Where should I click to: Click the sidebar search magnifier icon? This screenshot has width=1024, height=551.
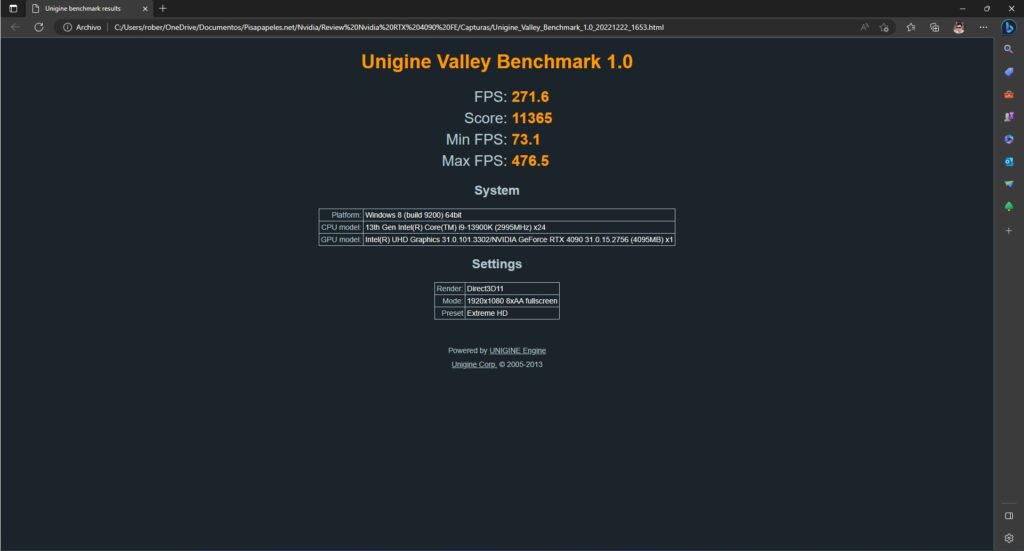[1008, 49]
